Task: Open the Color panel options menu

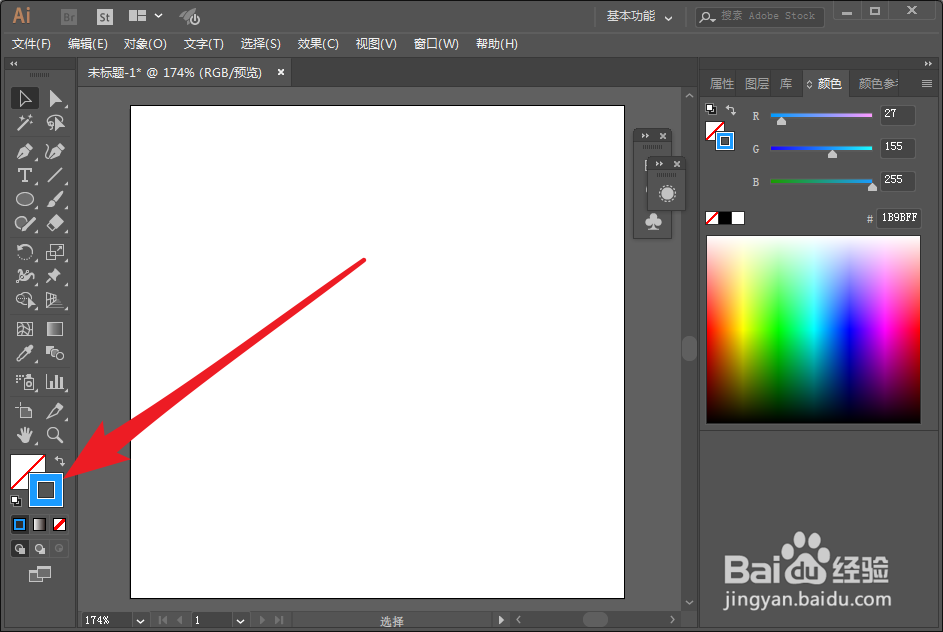Action: click(x=927, y=84)
